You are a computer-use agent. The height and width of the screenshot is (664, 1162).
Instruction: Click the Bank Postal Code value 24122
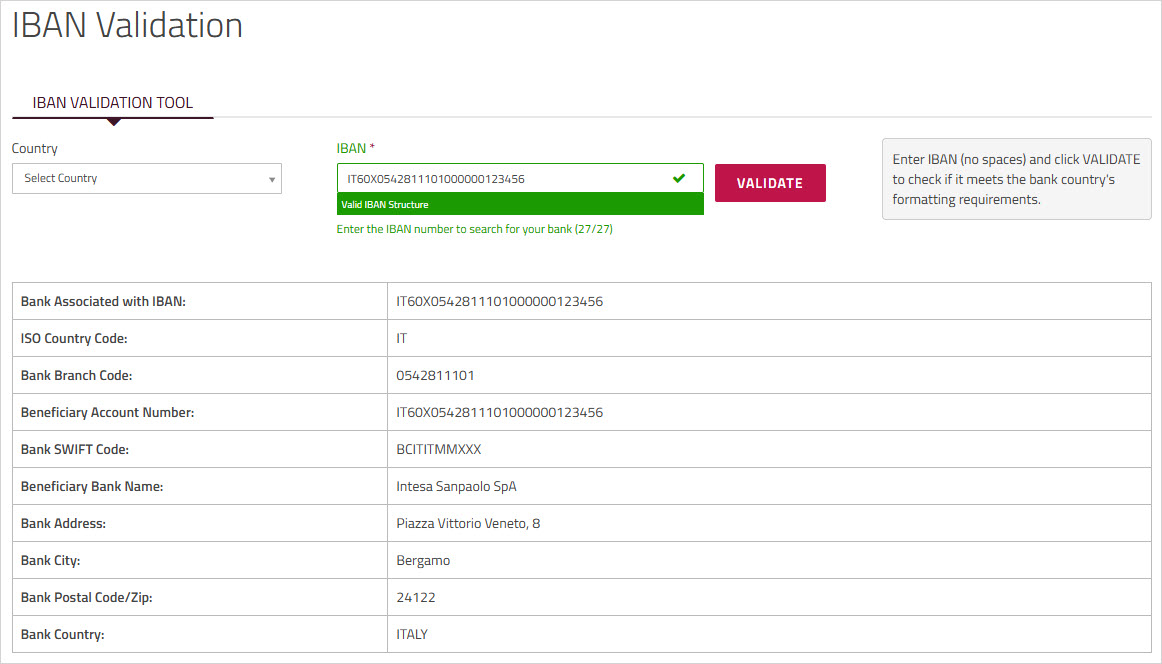coord(416,598)
